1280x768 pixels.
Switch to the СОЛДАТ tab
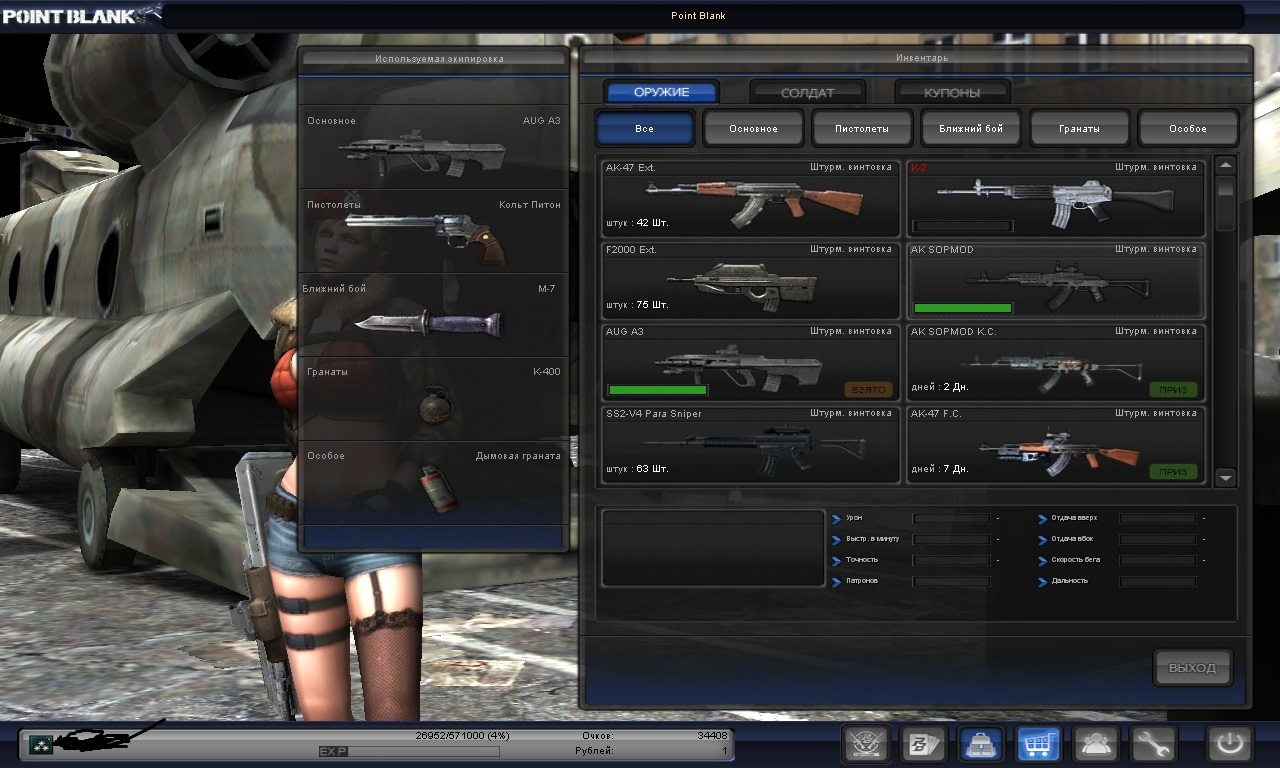807,92
